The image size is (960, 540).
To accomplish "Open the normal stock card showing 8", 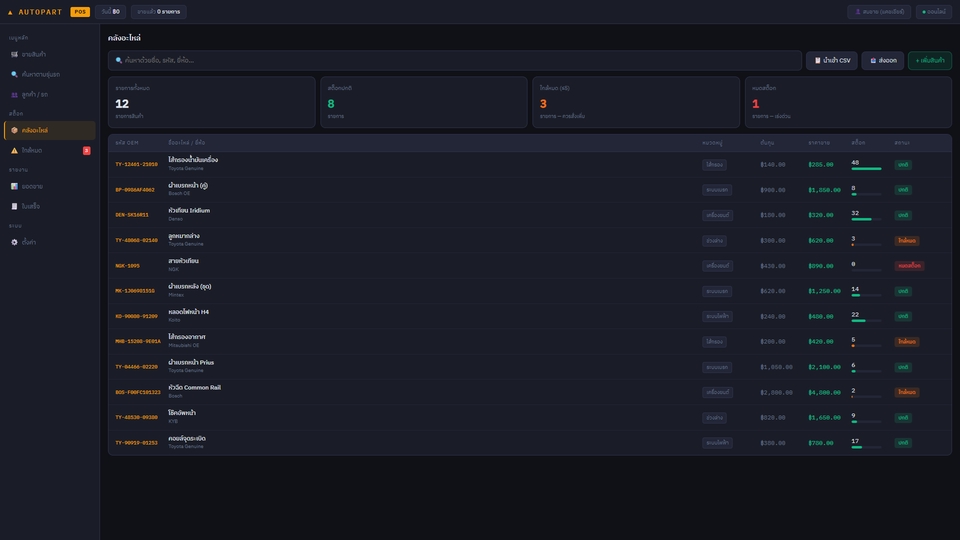I will [424, 102].
